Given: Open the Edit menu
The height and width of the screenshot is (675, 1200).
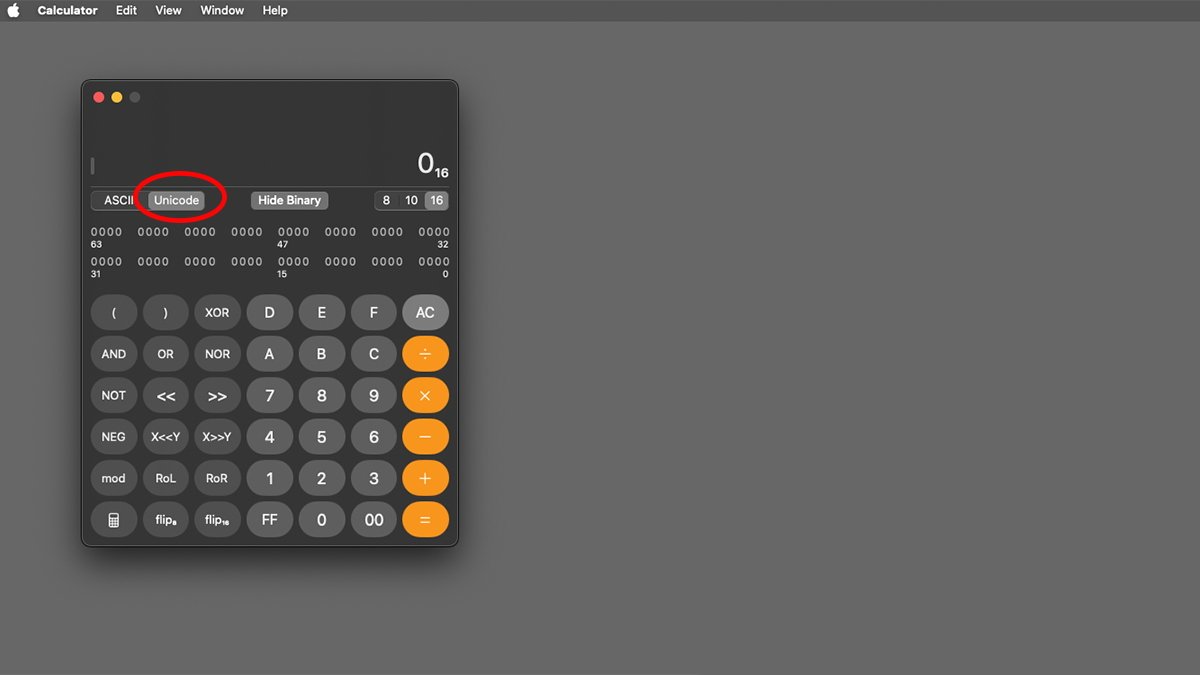Looking at the screenshot, I should (x=126, y=10).
